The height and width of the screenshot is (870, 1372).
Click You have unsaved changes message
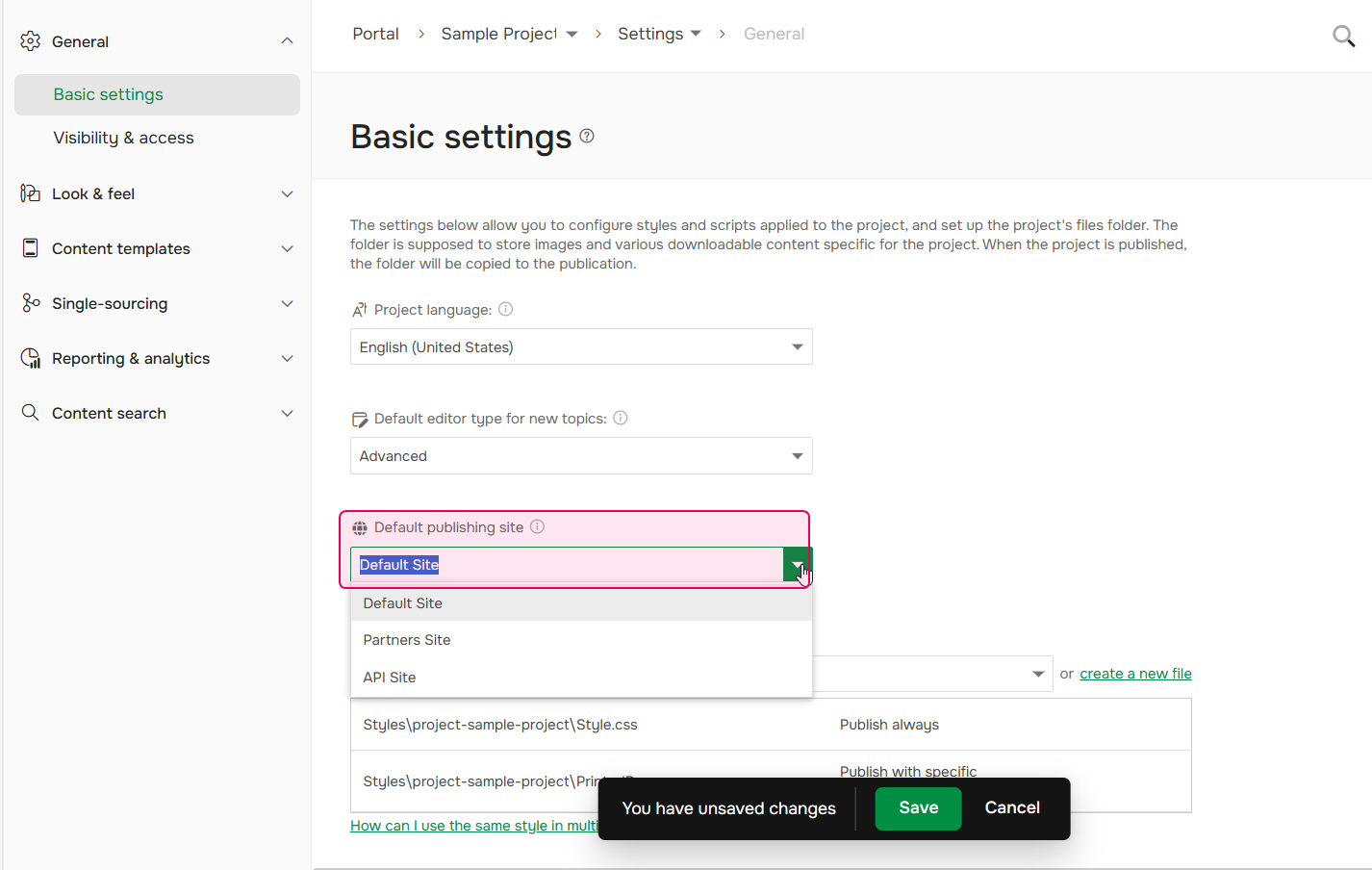tap(728, 808)
